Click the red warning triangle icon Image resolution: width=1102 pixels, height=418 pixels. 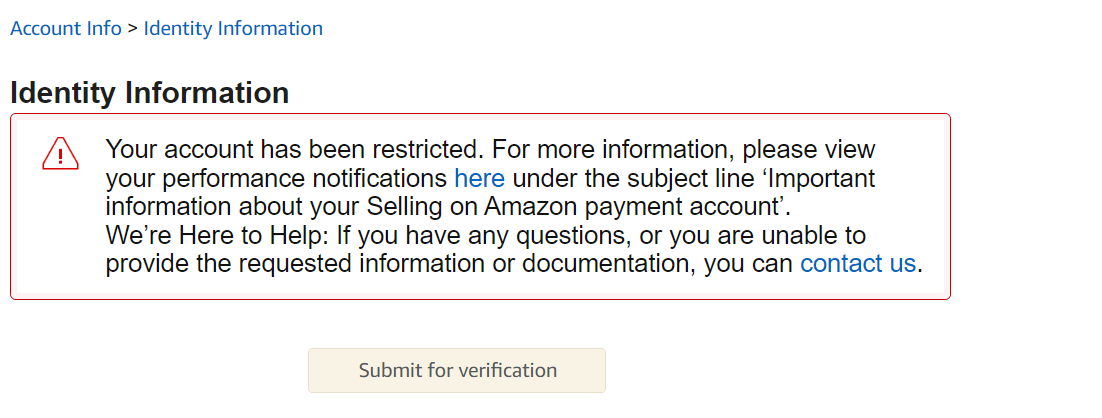click(x=60, y=154)
